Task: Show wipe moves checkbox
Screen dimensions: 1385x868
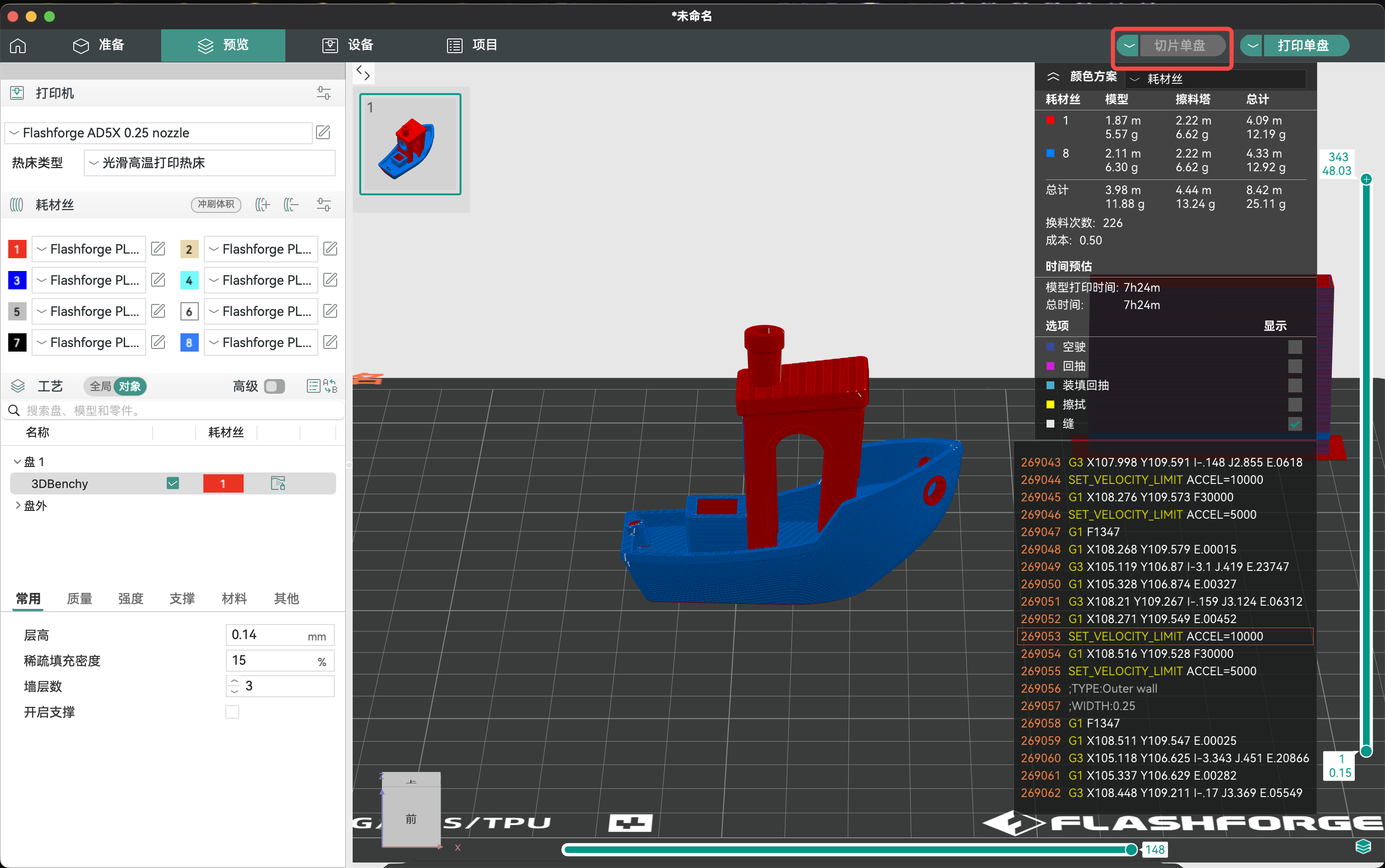Action: point(1295,405)
